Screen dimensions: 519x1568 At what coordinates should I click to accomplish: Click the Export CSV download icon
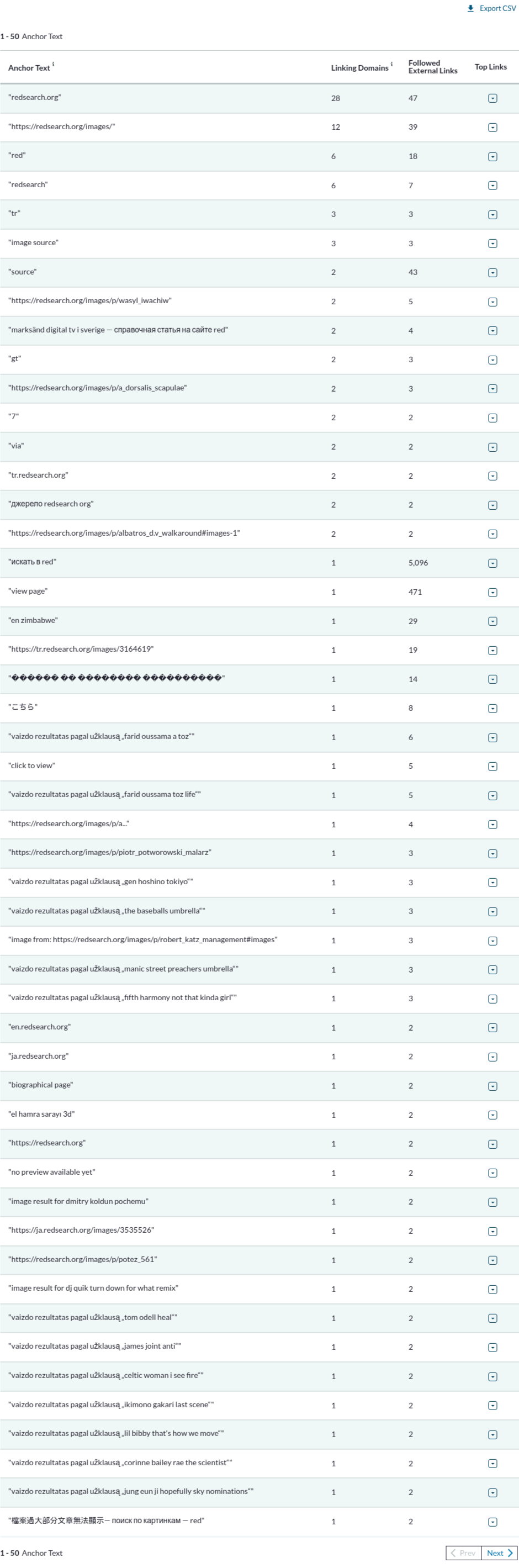tap(470, 8)
